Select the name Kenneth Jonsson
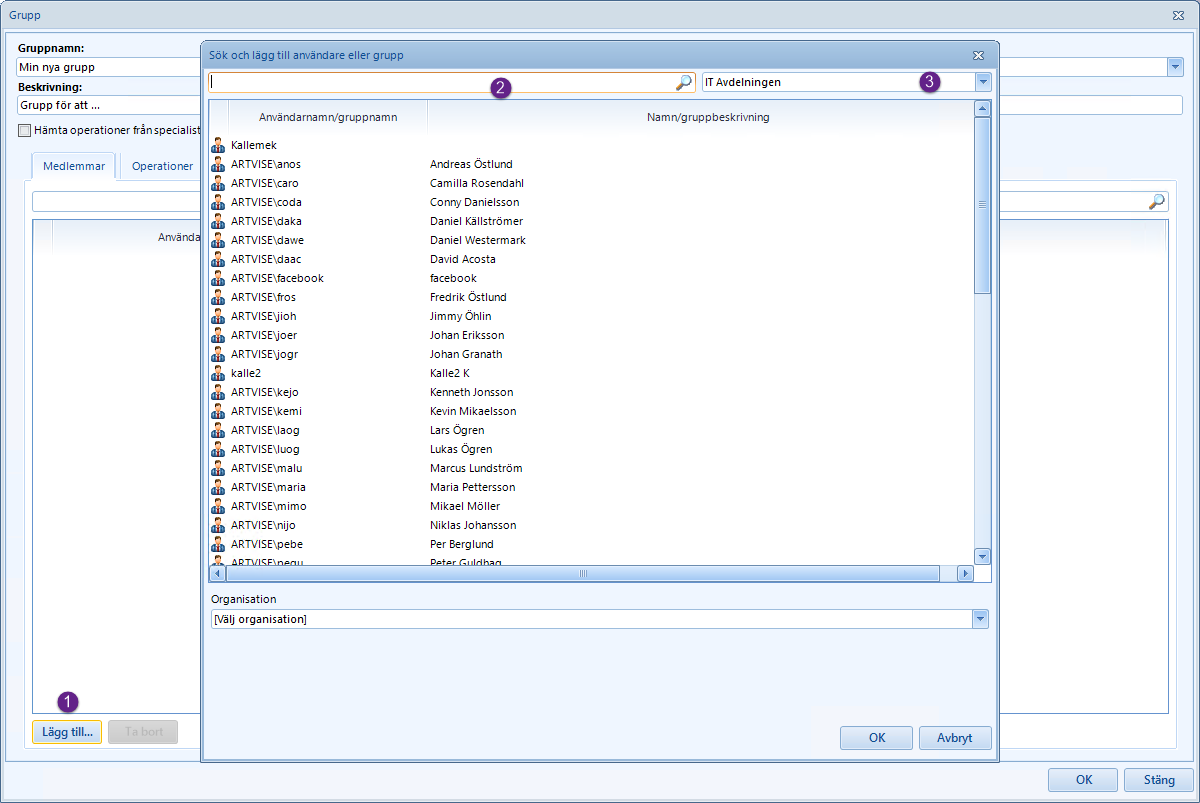Image resolution: width=1200 pixels, height=803 pixels. pyautogui.click(x=470, y=393)
